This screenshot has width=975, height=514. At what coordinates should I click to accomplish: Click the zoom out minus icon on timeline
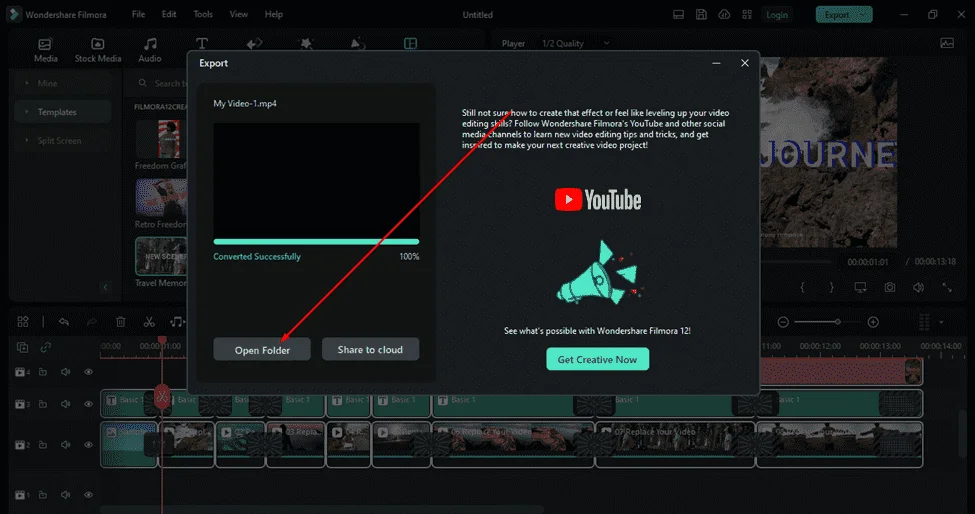tap(783, 322)
